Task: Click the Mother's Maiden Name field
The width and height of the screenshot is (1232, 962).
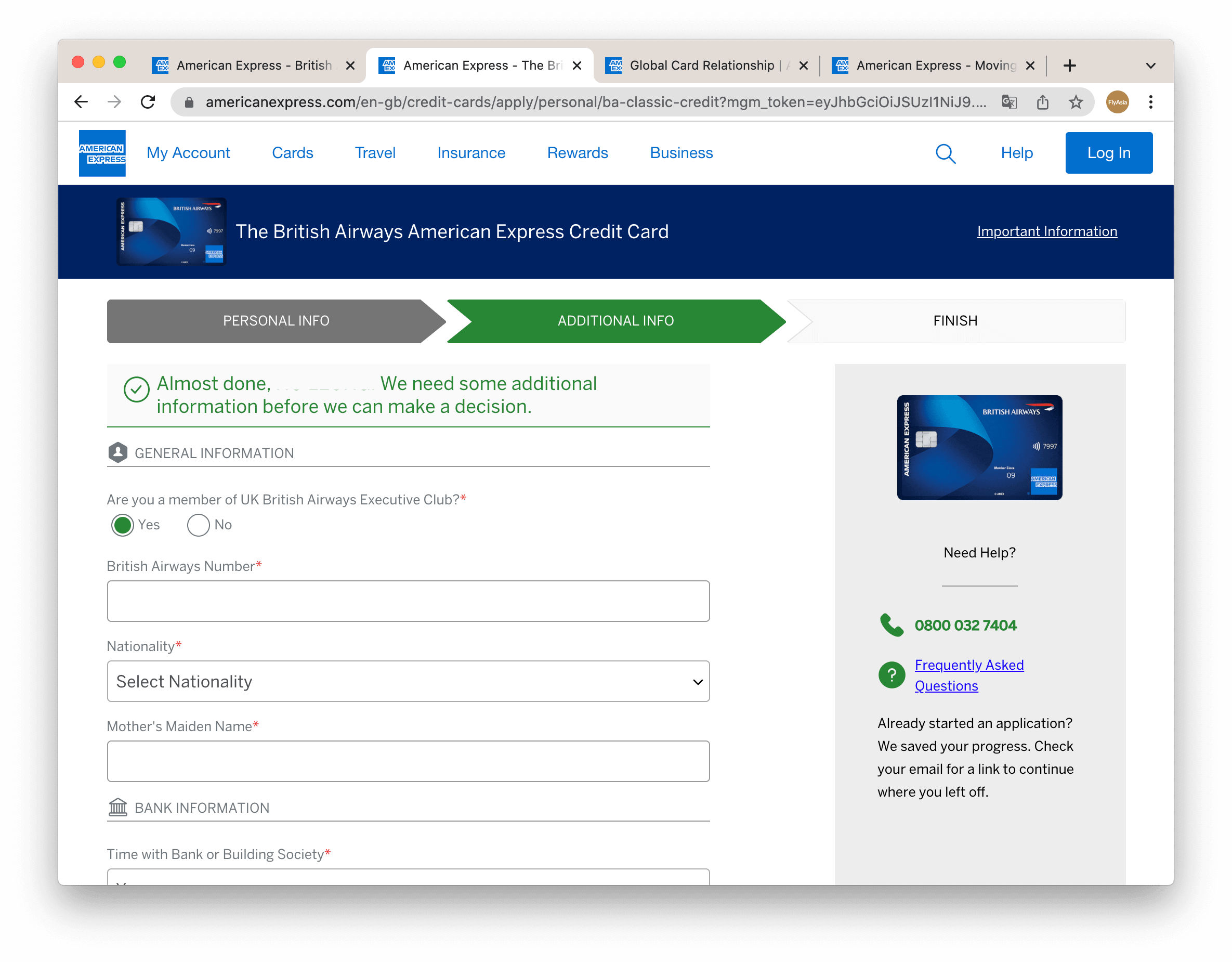Action: click(x=409, y=761)
